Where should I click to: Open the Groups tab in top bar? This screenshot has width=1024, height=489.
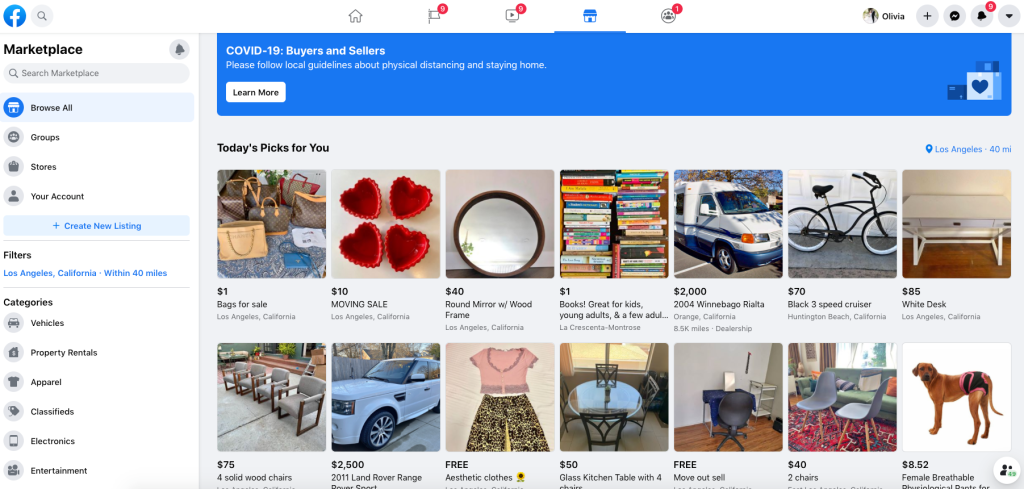coord(668,16)
